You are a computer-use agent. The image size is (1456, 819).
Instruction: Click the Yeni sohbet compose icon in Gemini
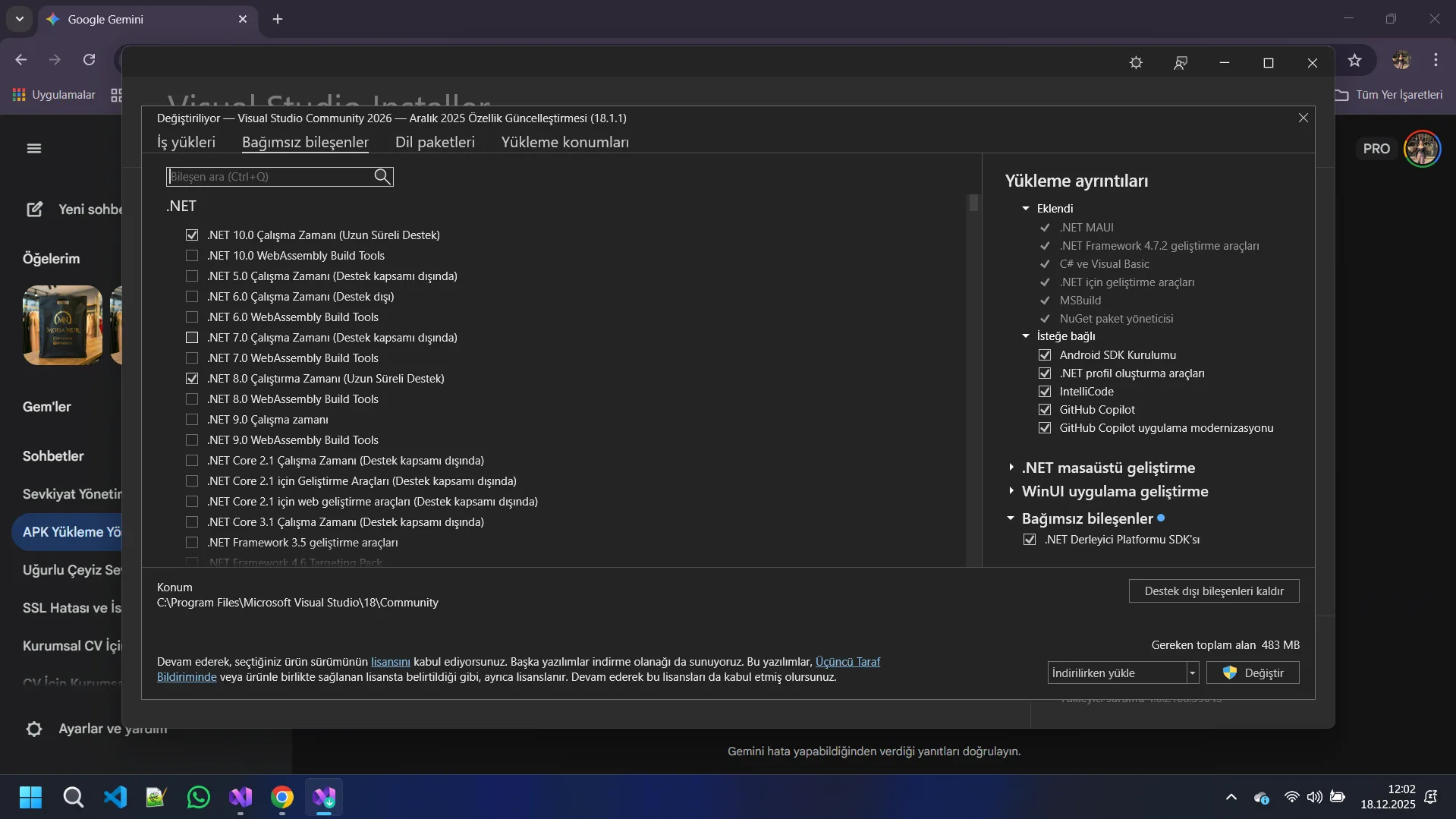point(35,209)
